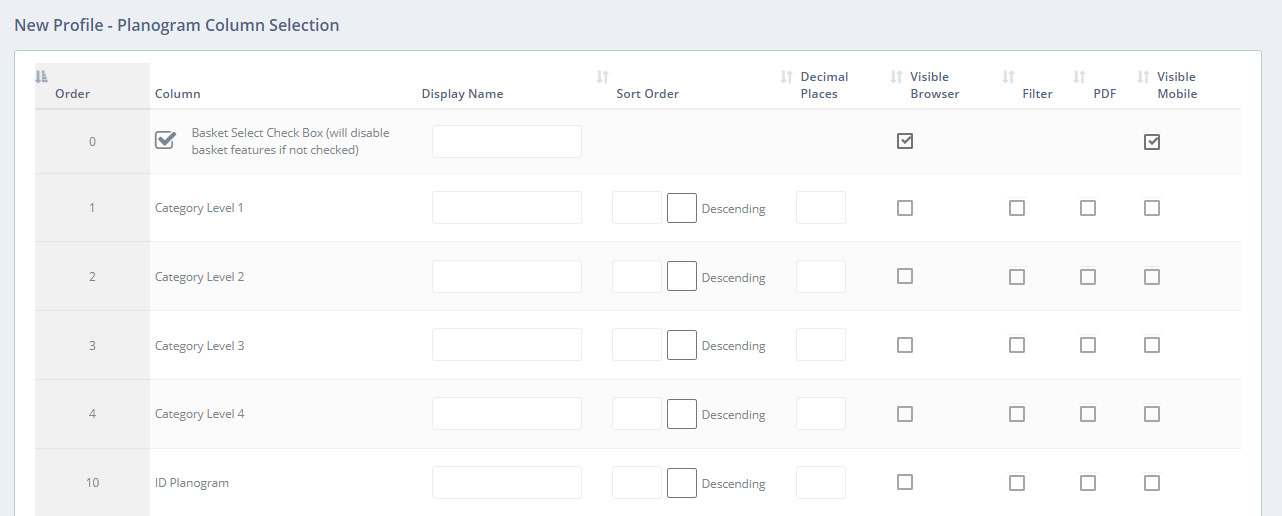Image resolution: width=1282 pixels, height=516 pixels.
Task: Sort rows by the Order column icon
Action: coord(41,76)
